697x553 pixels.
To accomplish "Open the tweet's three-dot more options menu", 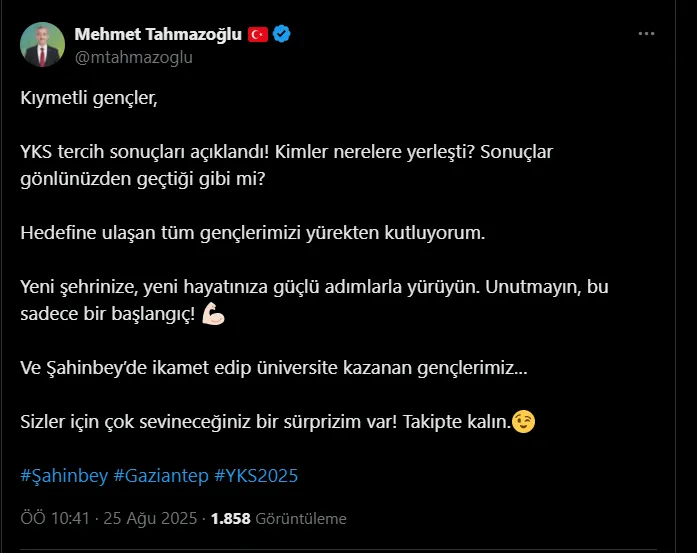I will click(647, 35).
